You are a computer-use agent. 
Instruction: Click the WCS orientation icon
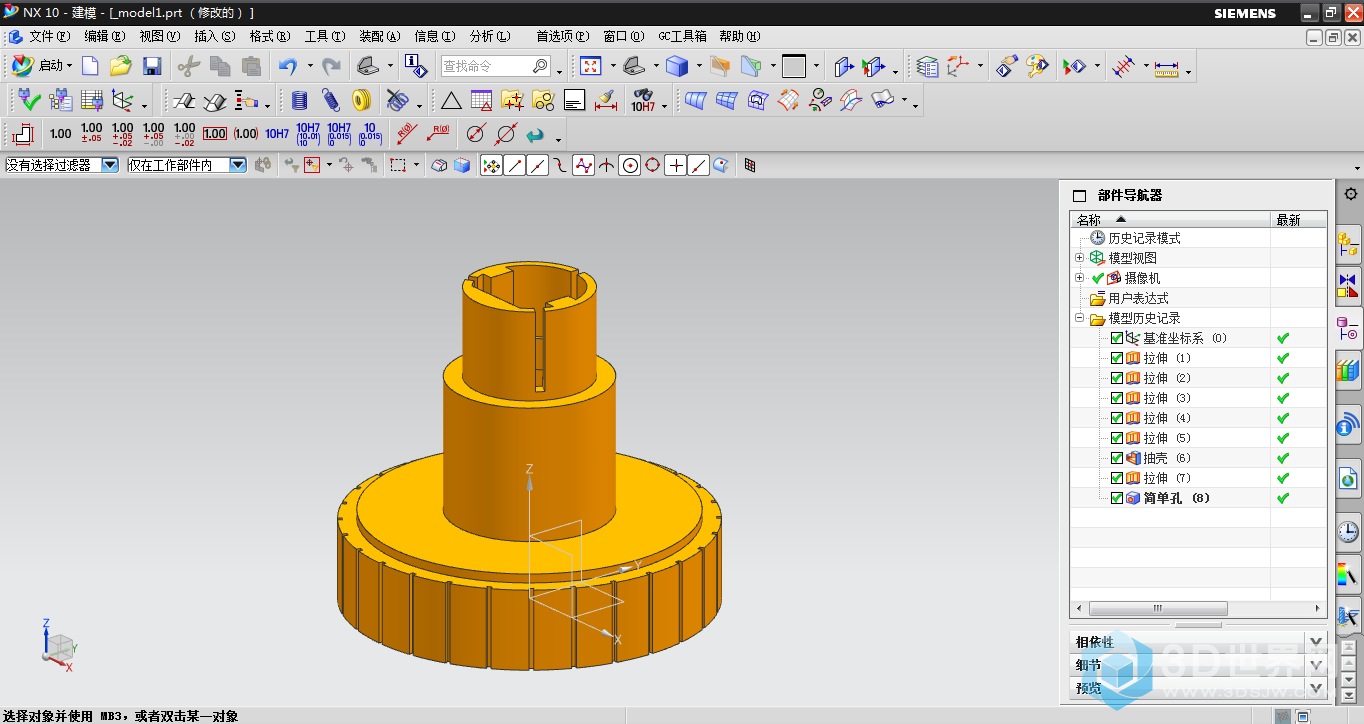(958, 66)
